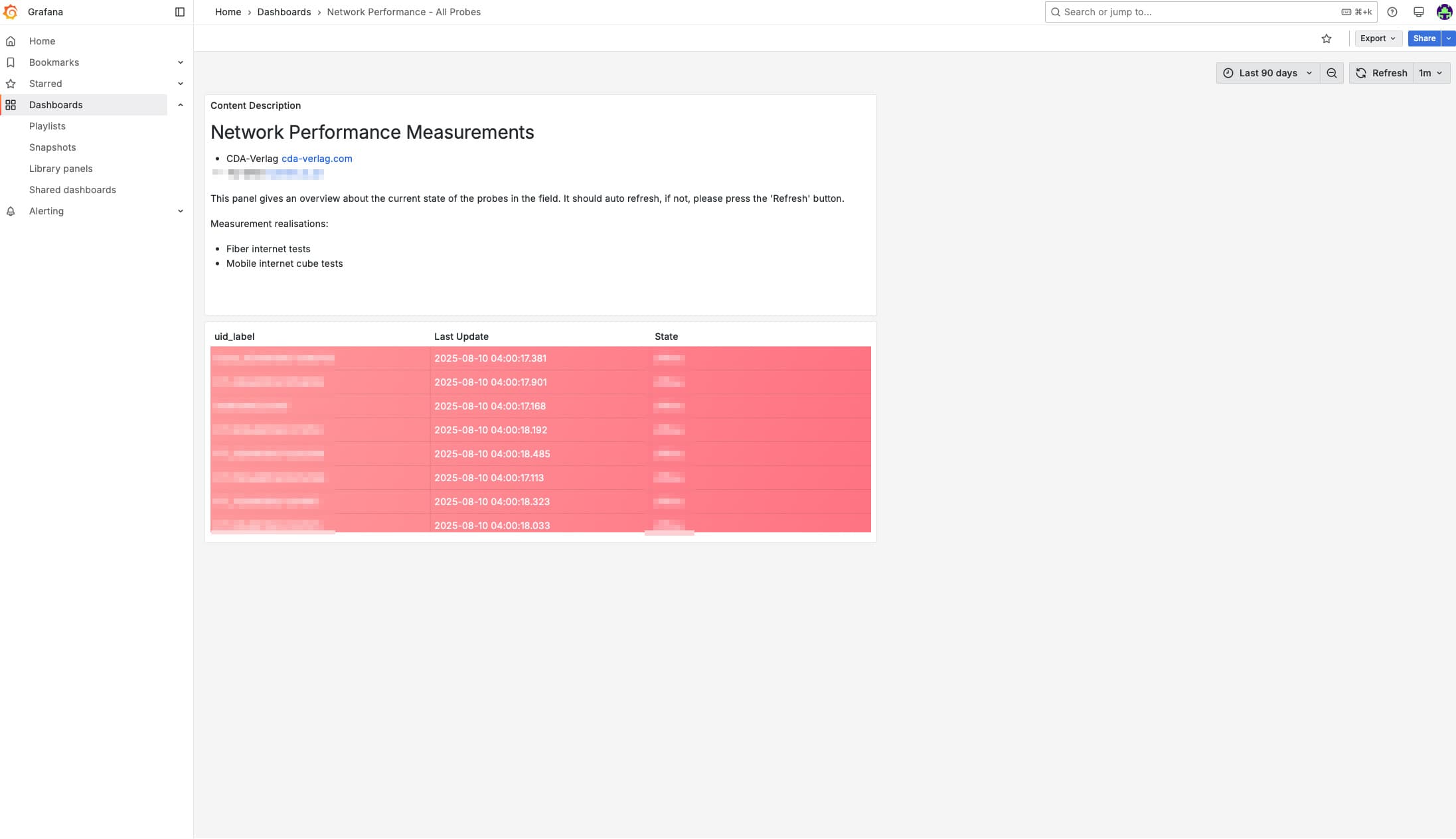The height and width of the screenshot is (839, 1456).
Task: Click the Alerting bell icon
Action: [x=11, y=211]
